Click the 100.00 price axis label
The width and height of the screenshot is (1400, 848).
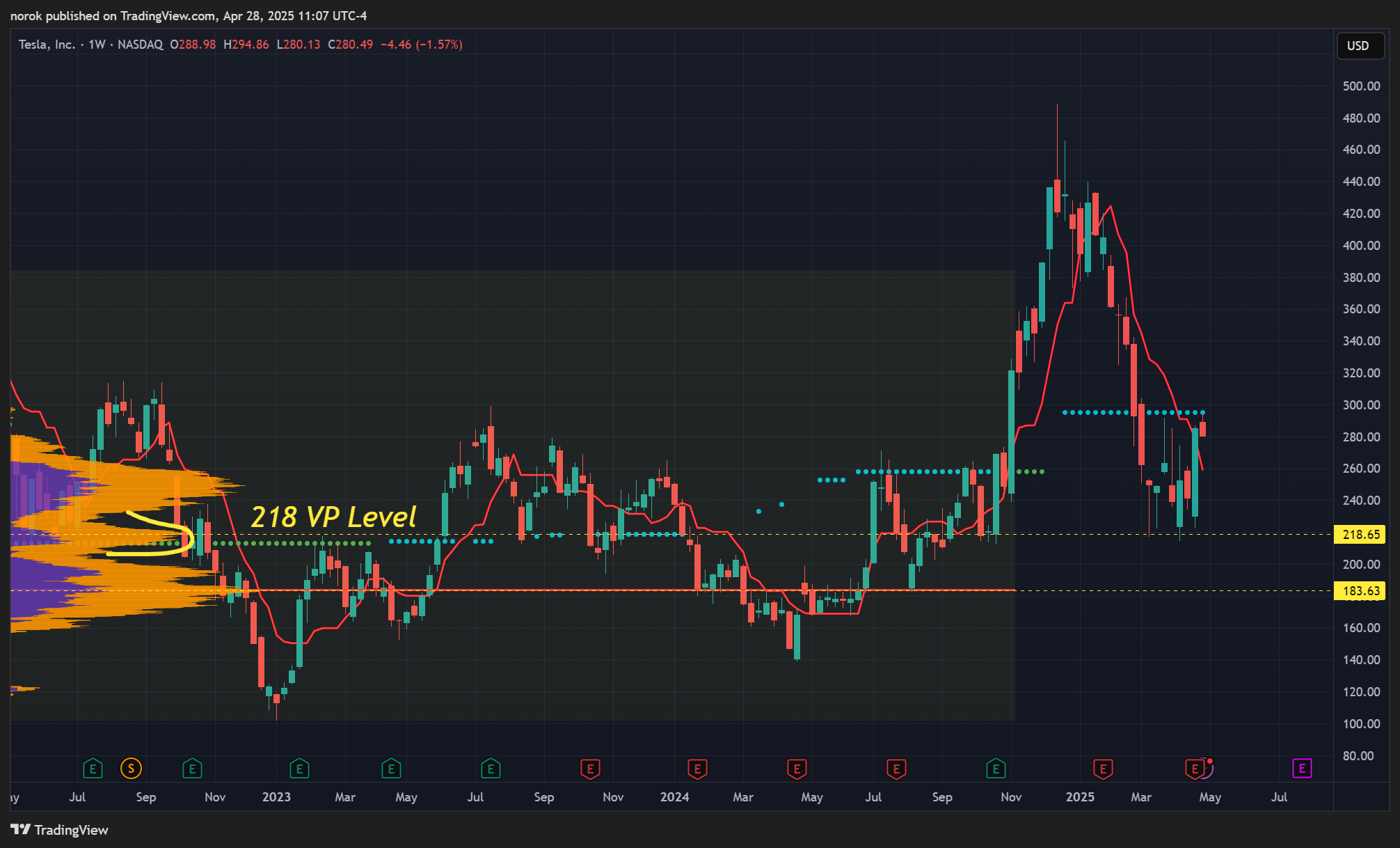point(1361,724)
